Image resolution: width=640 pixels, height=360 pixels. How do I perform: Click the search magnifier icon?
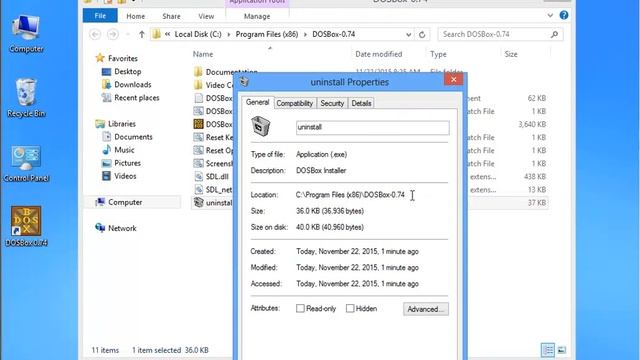click(554, 34)
